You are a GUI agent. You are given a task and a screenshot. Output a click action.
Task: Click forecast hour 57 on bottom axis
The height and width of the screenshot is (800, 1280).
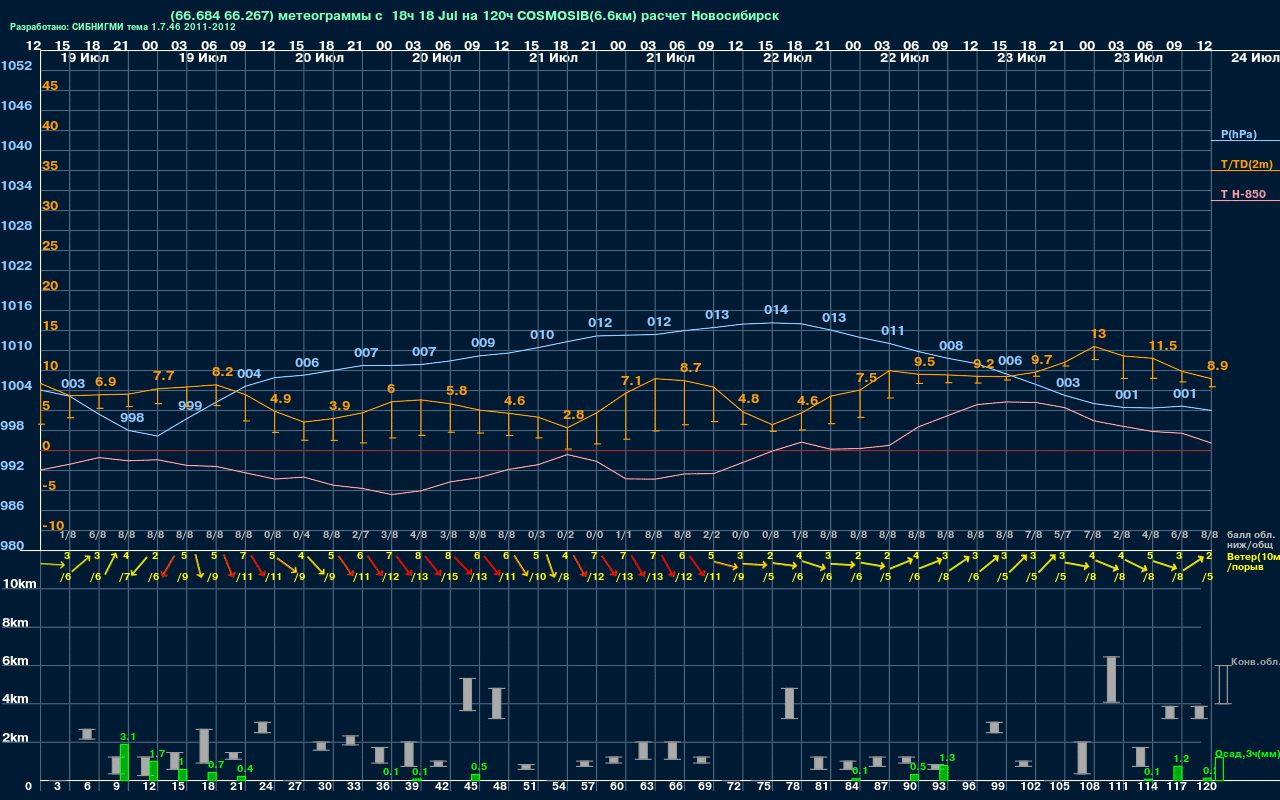[x=588, y=787]
